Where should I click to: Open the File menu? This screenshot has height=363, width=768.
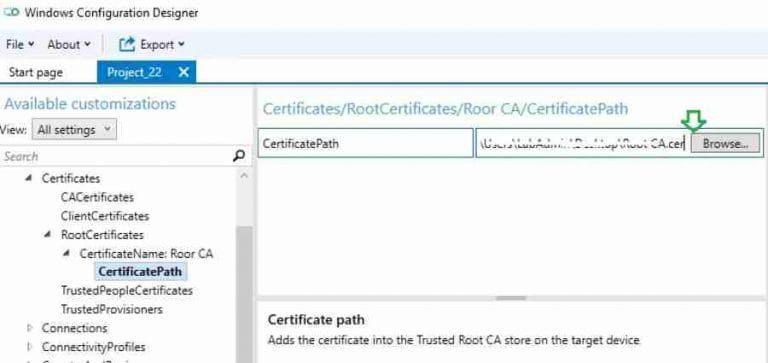click(x=20, y=45)
